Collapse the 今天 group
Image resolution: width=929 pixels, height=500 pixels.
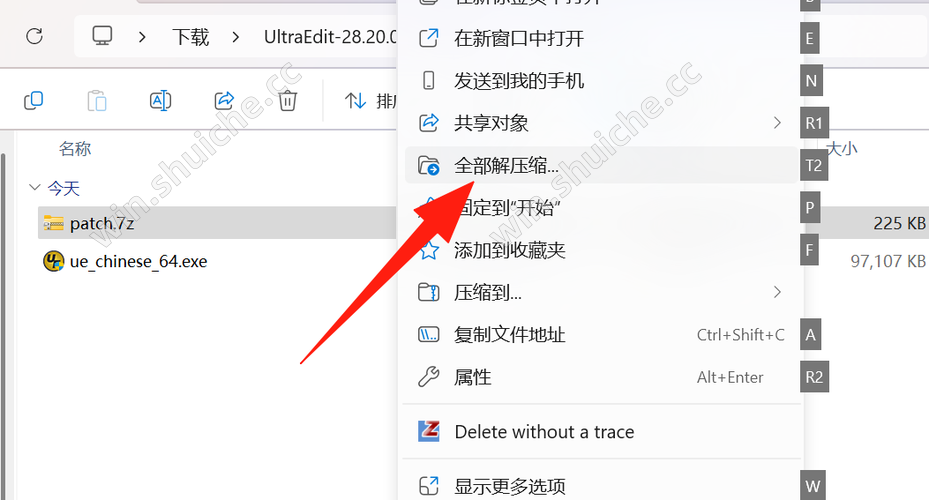click(x=34, y=188)
